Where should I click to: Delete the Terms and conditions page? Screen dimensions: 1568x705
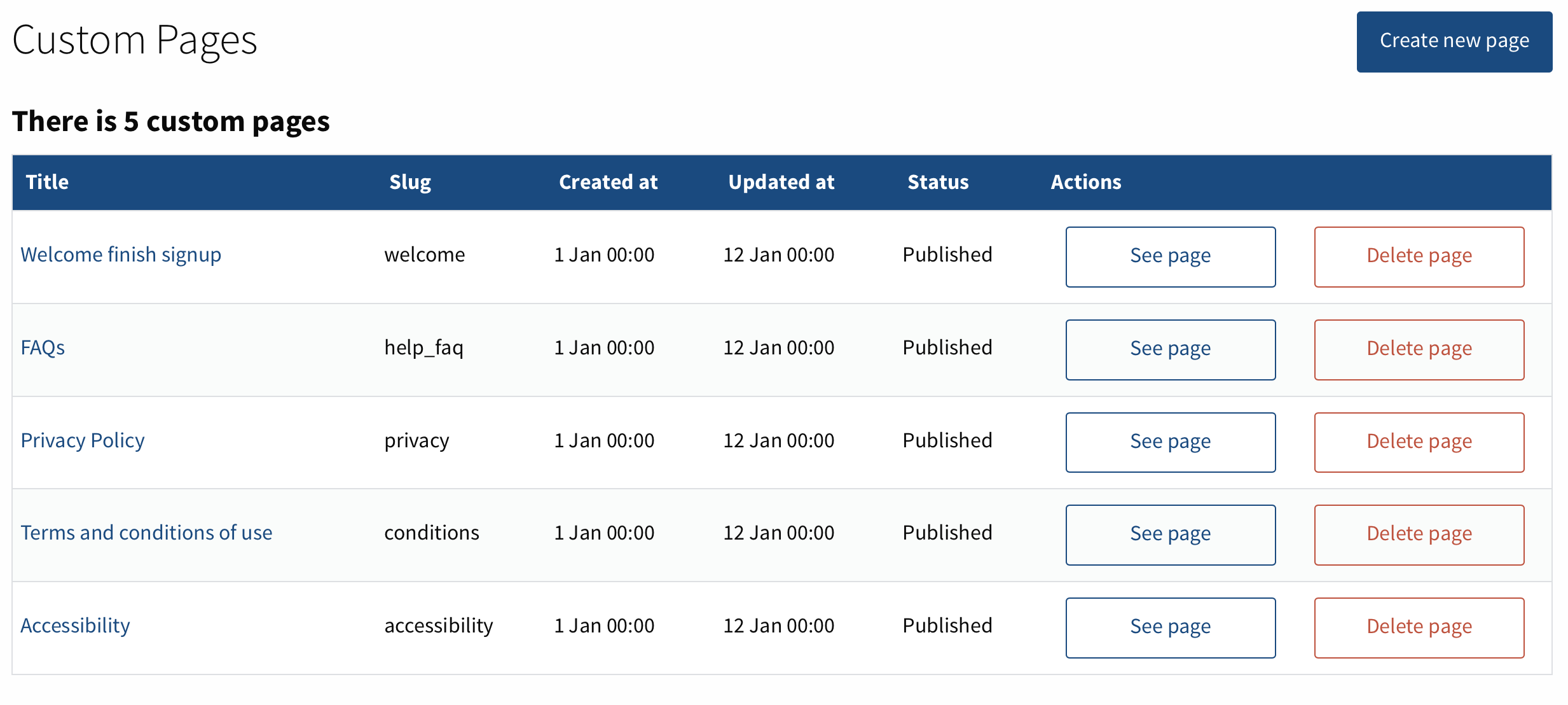1419,534
